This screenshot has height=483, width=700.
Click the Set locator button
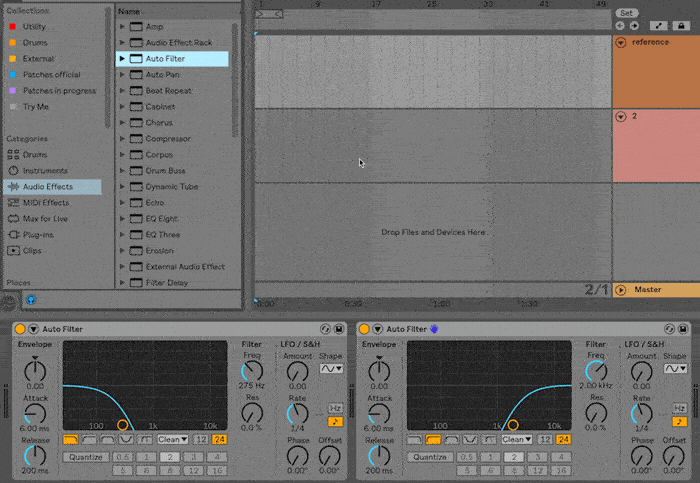pos(627,13)
